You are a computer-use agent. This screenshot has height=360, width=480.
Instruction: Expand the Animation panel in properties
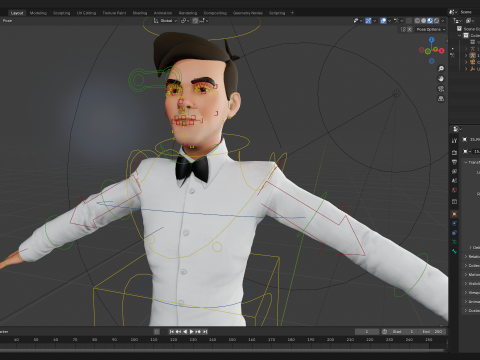pos(472,302)
